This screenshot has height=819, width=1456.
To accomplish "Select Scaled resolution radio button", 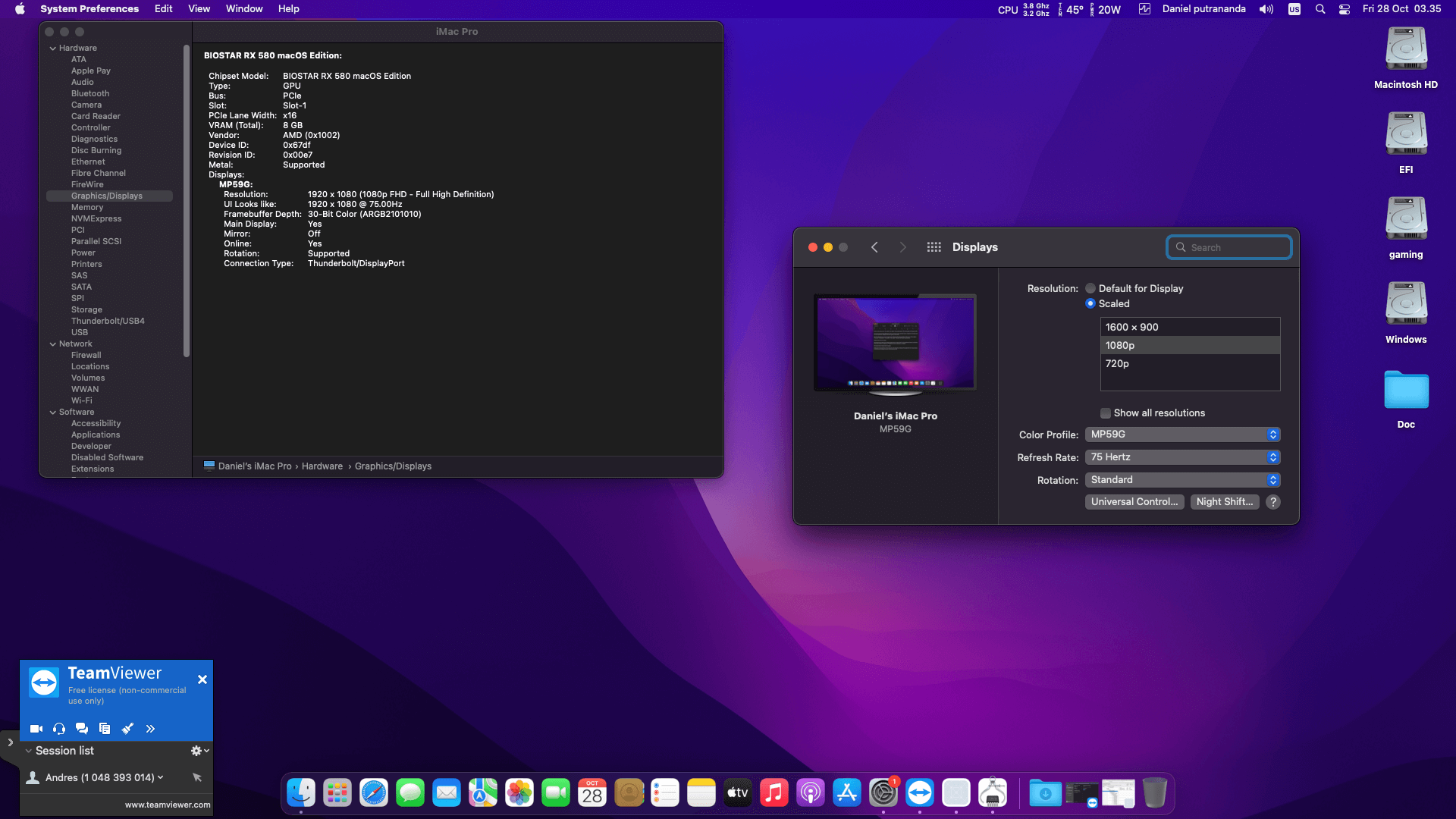I will click(x=1090, y=303).
